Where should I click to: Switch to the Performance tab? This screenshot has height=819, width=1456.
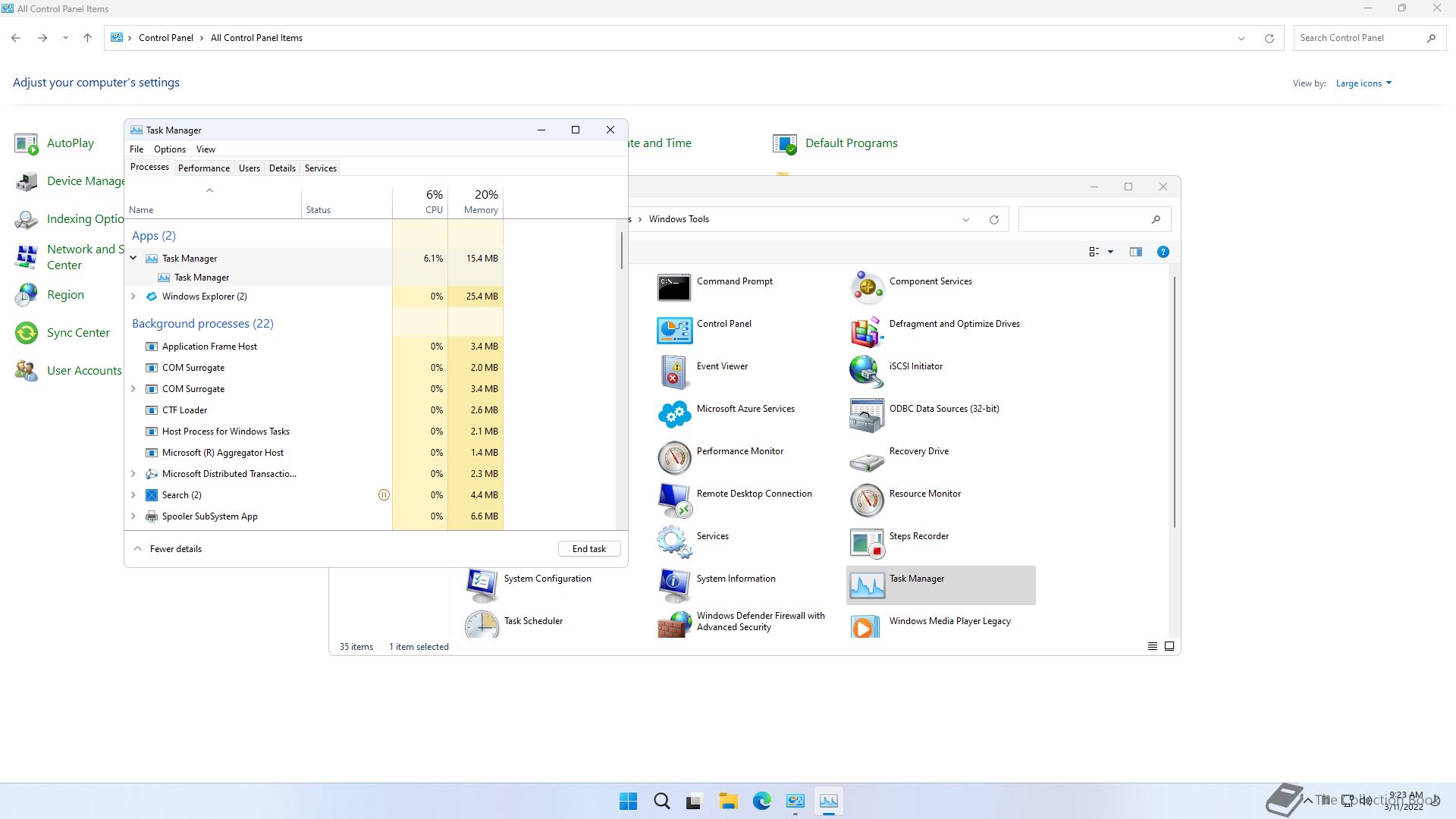tap(204, 168)
